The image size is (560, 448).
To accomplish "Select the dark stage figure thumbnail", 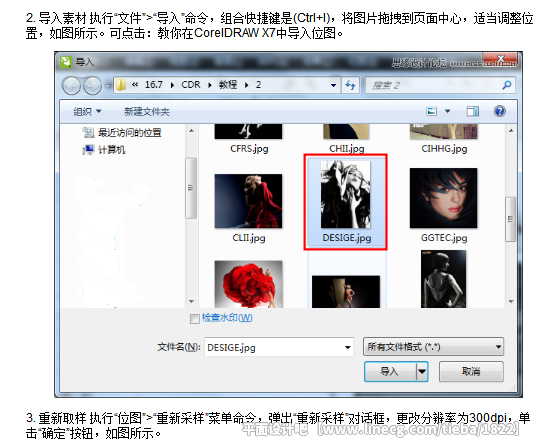I will [346, 292].
